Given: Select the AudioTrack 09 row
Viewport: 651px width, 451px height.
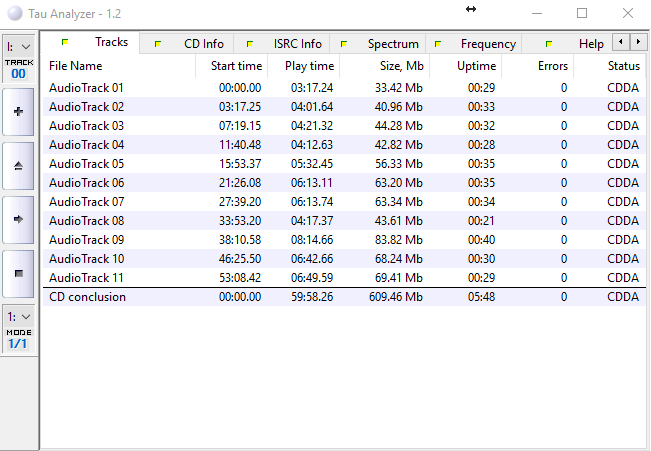Looking at the screenshot, I should click(344, 240).
